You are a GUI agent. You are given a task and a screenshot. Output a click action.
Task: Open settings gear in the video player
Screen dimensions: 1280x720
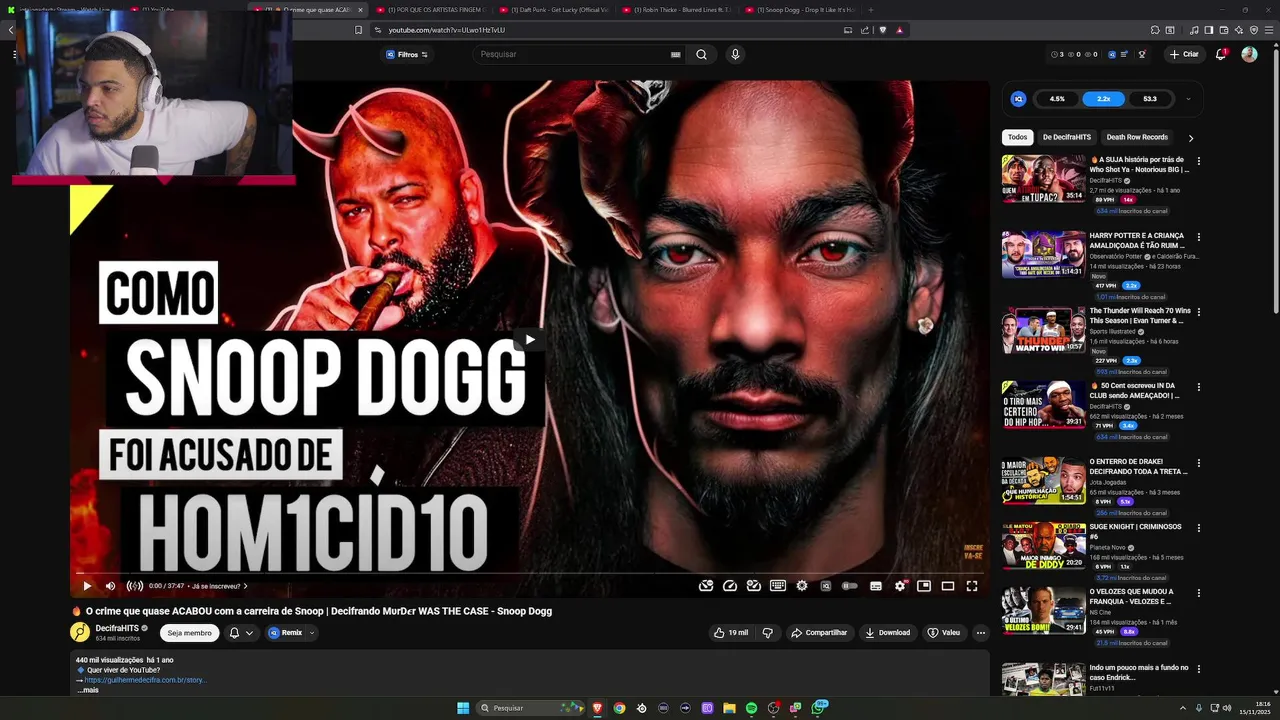(900, 586)
